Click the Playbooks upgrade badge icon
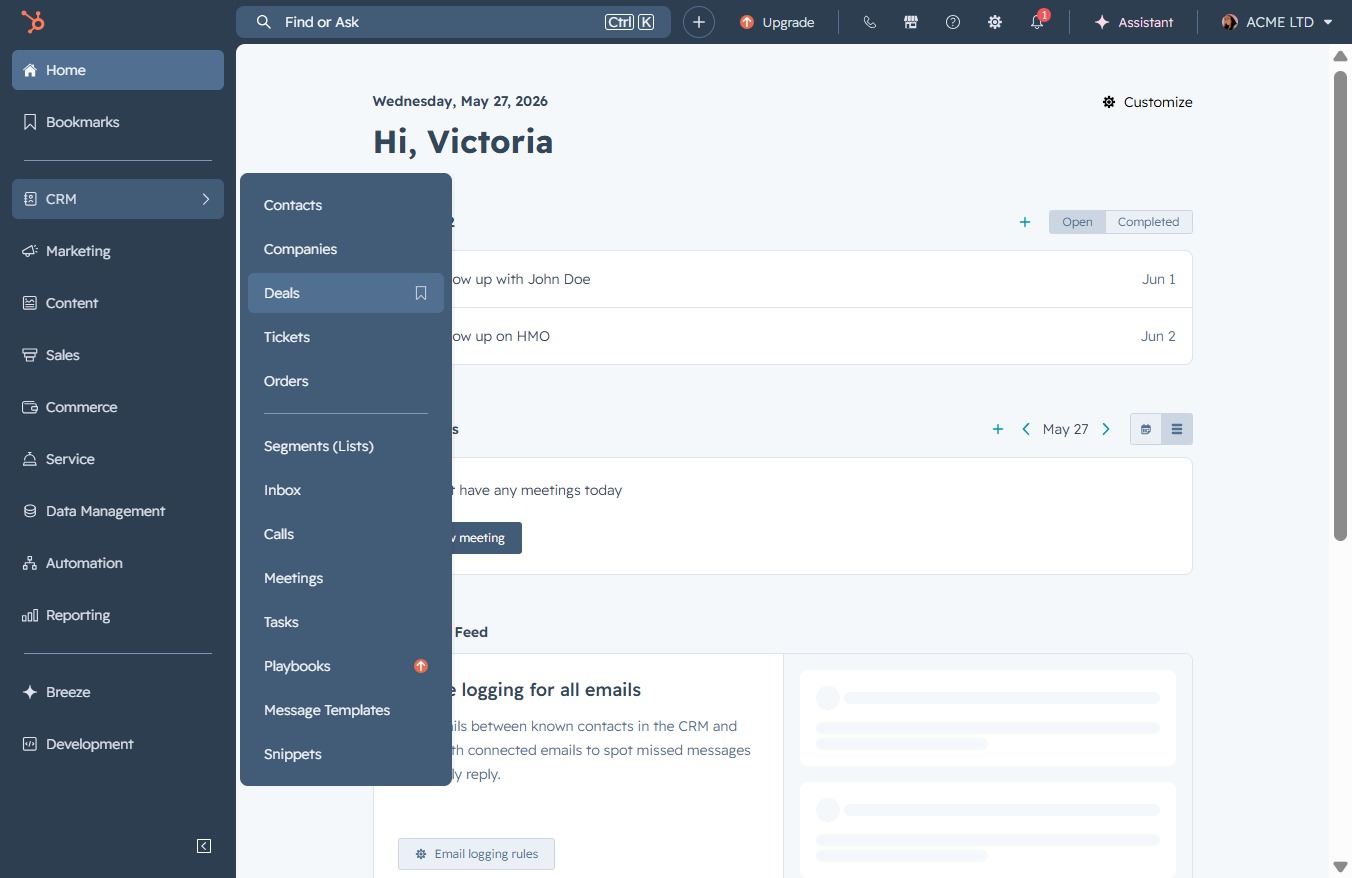Viewport: 1352px width, 878px height. (421, 666)
